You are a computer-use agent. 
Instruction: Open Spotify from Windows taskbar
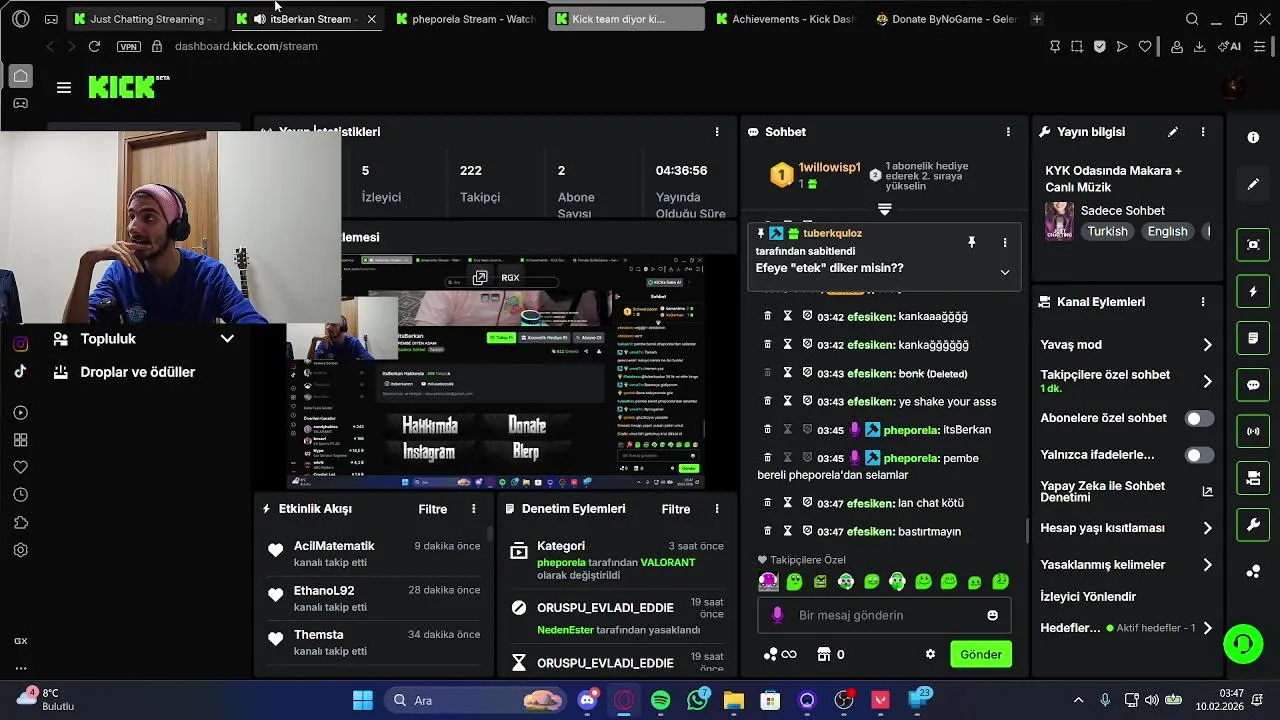661,700
